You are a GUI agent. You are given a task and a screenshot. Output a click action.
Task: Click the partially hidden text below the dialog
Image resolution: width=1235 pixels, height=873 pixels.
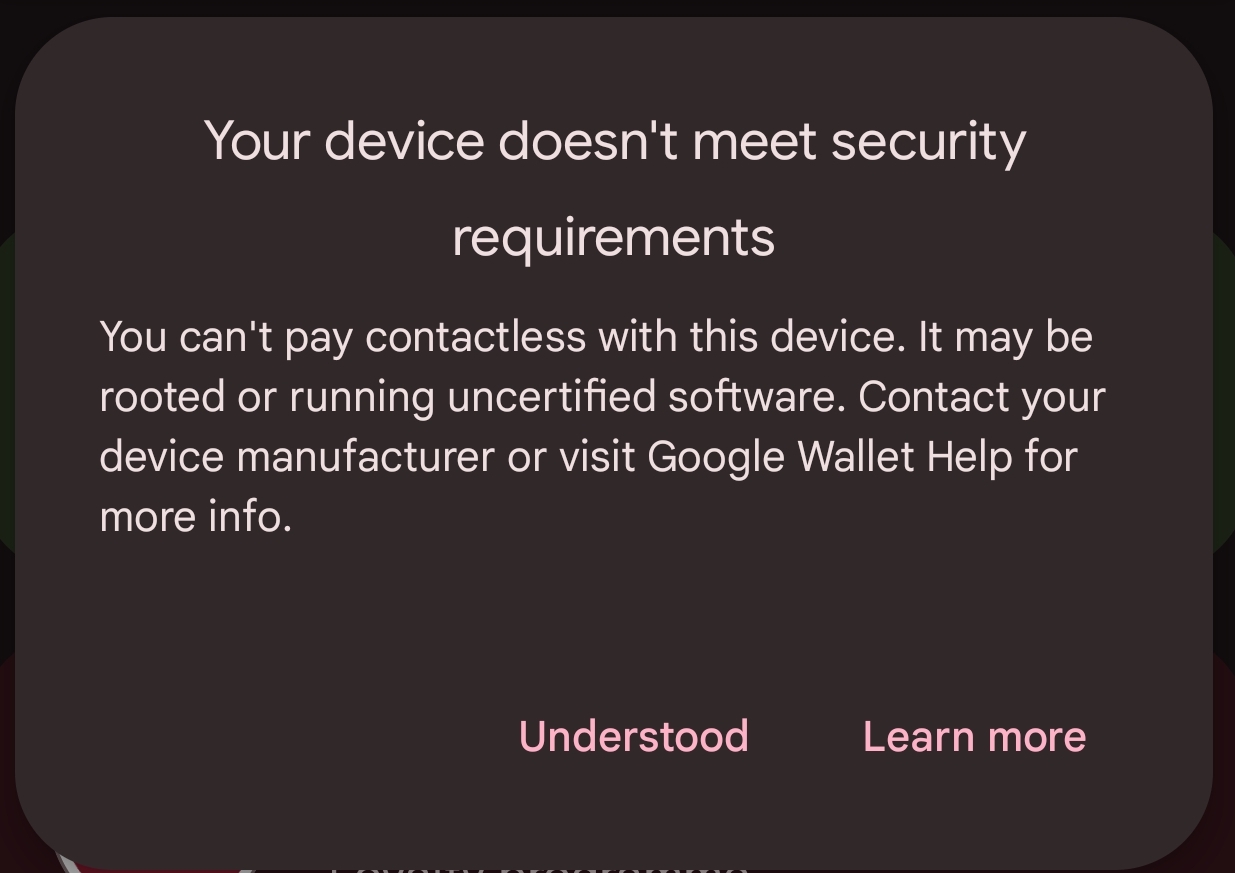[540, 866]
